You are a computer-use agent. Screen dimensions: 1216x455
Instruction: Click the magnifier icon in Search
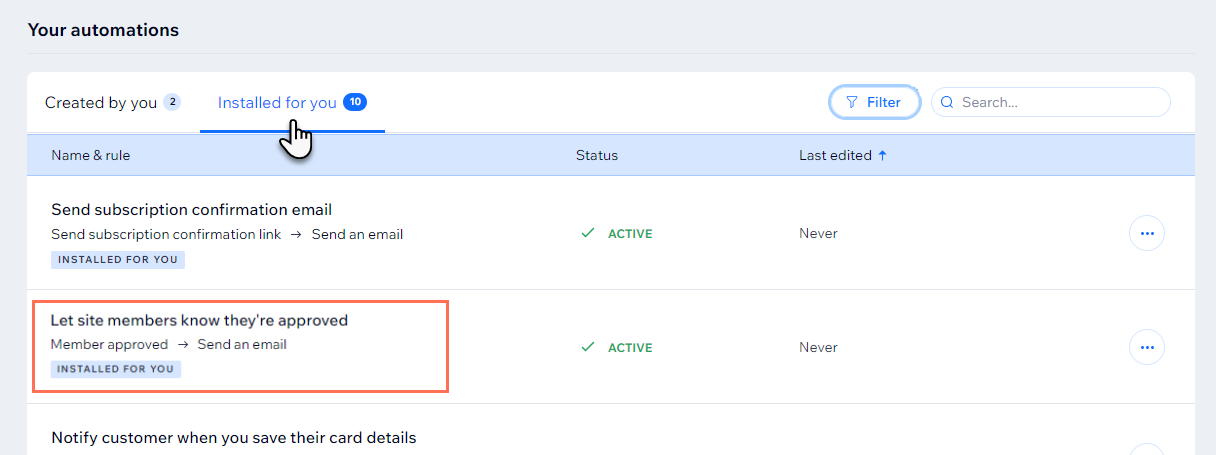[x=947, y=102]
